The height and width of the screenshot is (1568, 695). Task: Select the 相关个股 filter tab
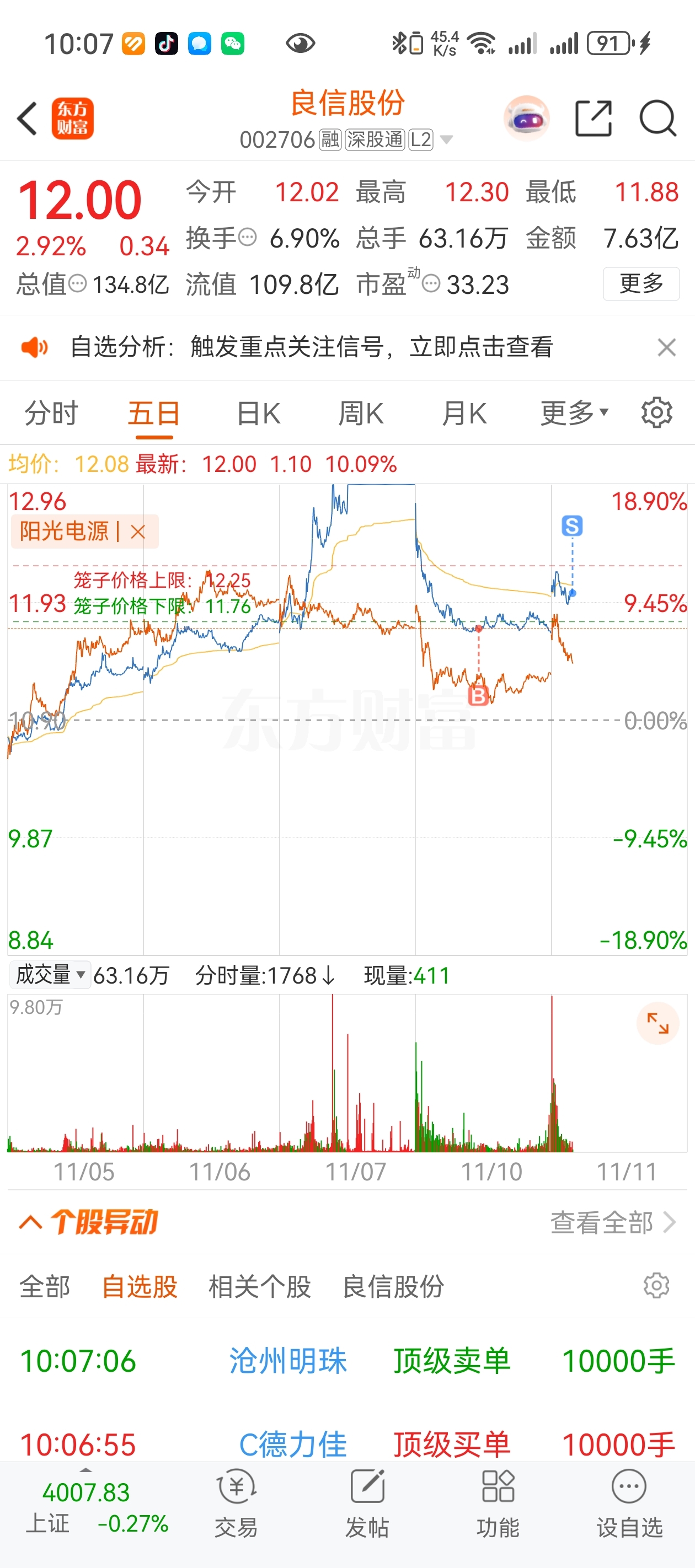(259, 1286)
